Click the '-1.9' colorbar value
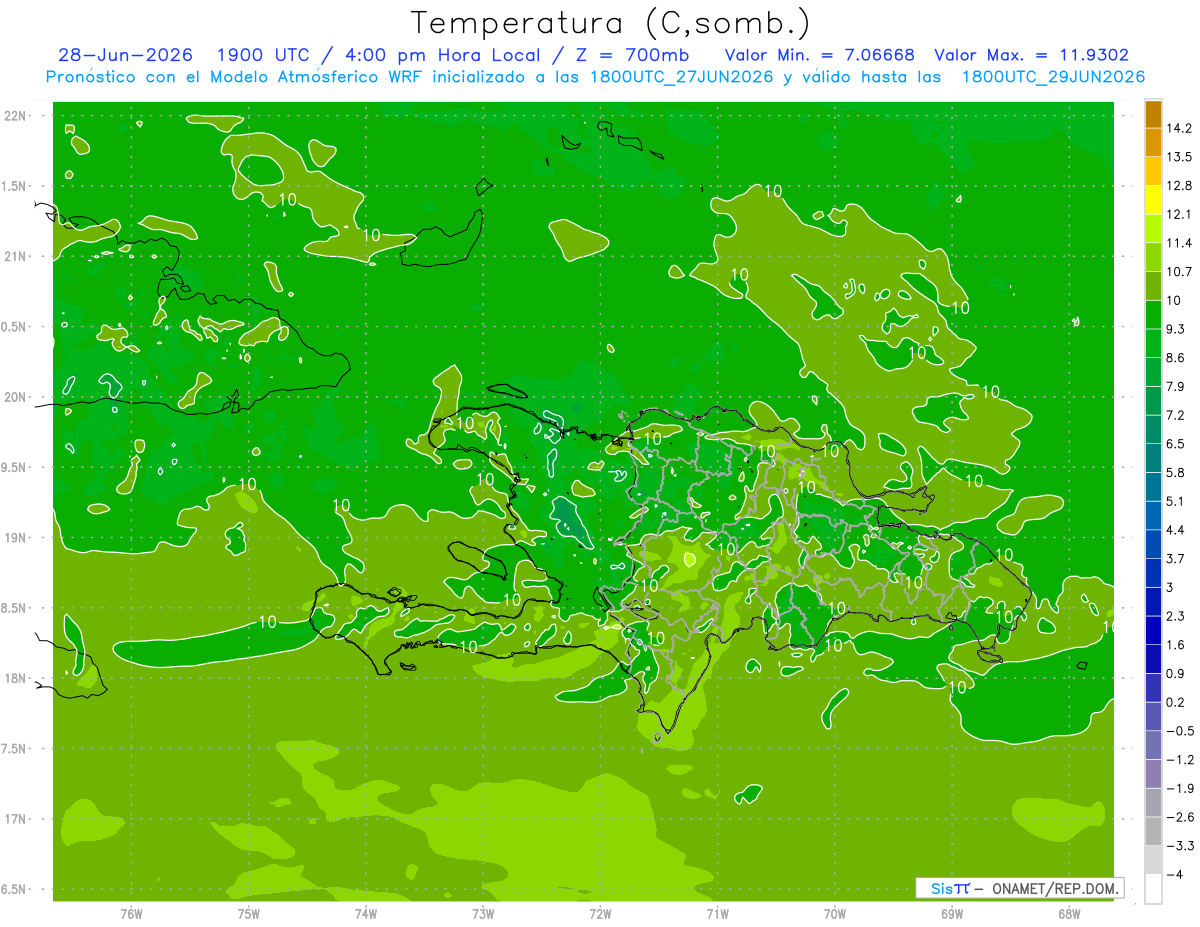The width and height of the screenshot is (1200, 927). tap(1180, 789)
